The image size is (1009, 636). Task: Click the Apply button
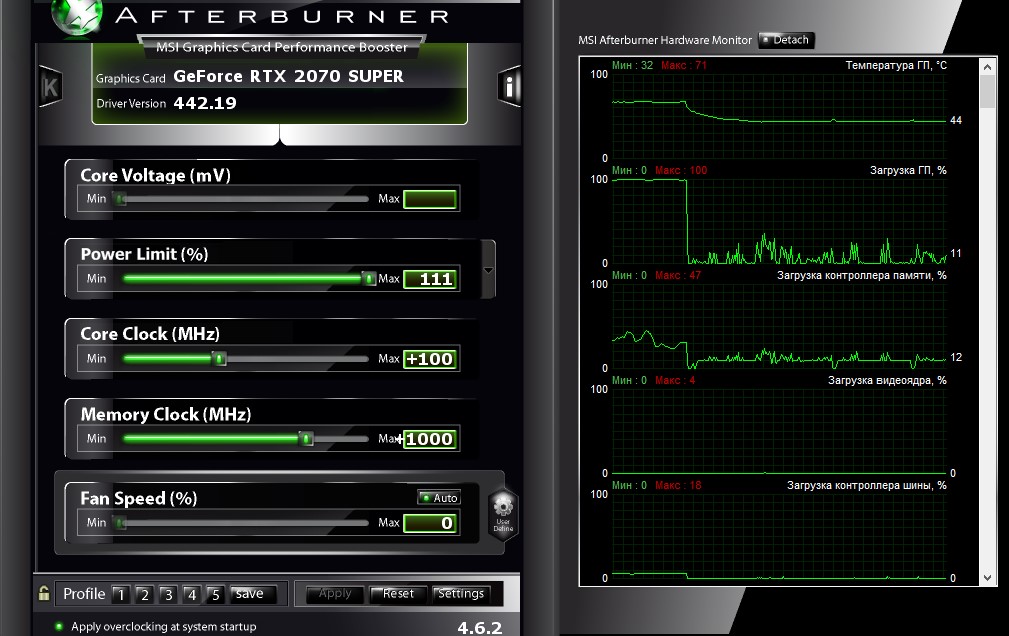[335, 594]
